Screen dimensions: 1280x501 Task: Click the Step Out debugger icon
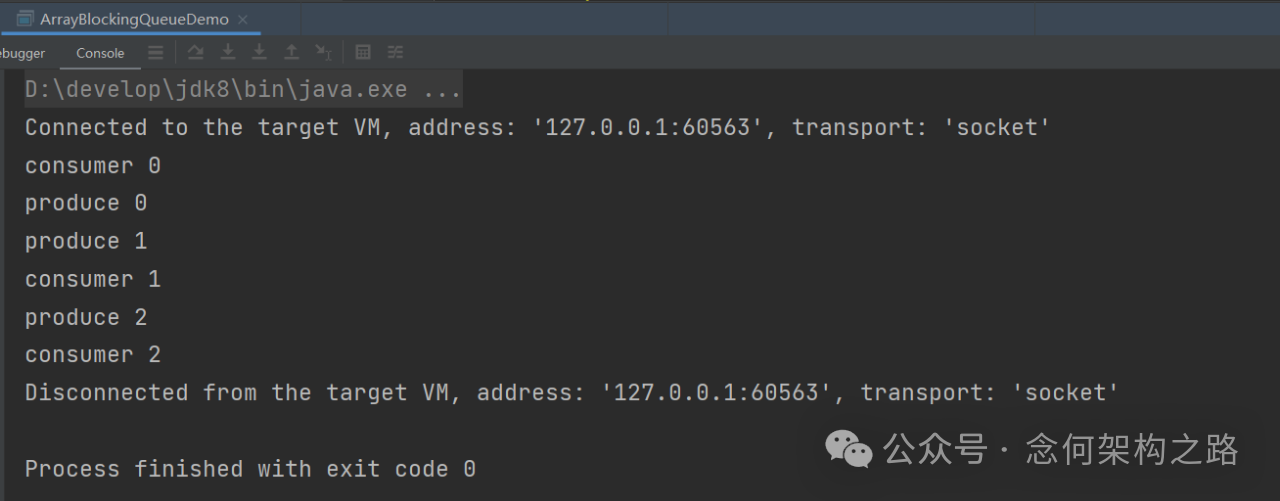tap(291, 53)
